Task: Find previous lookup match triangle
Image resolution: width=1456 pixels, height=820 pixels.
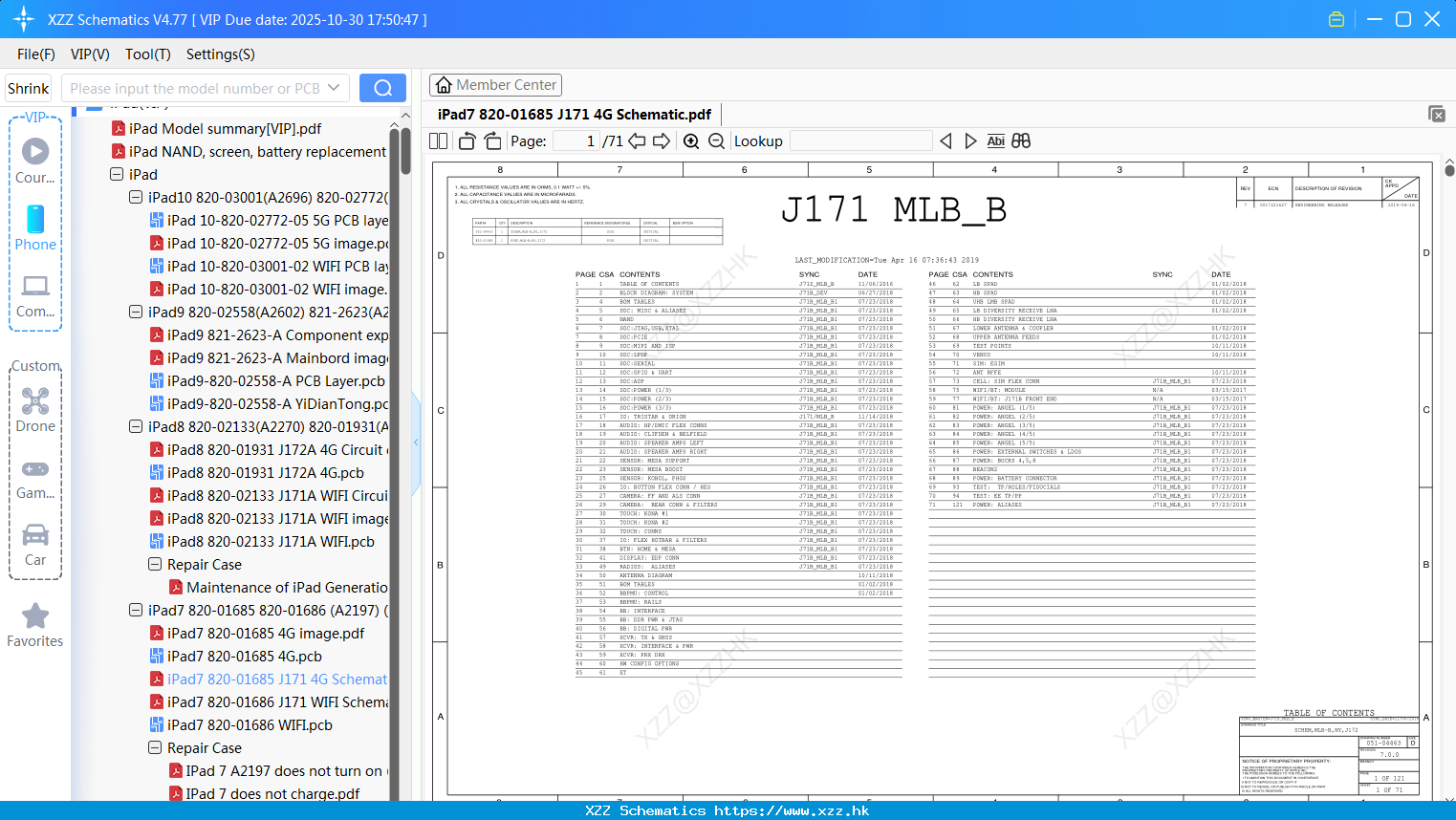Action: point(945,140)
